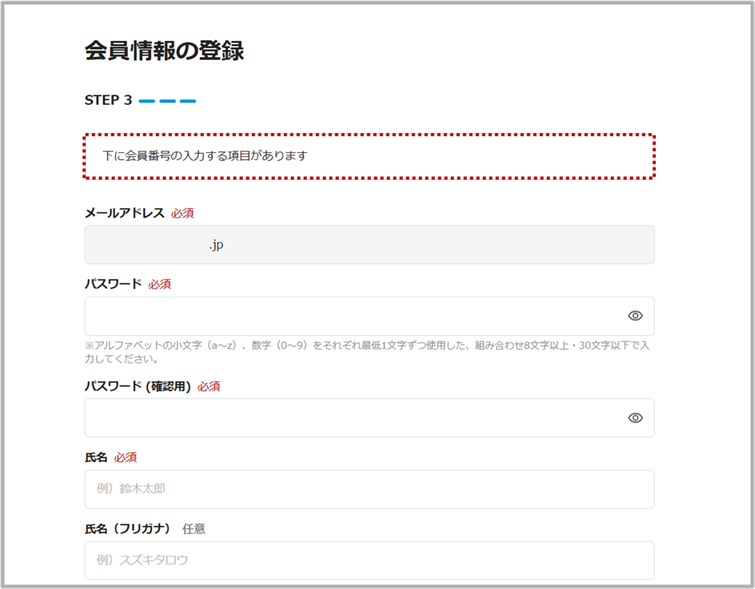The width and height of the screenshot is (755, 589).
Task: Click the メールアドレス label
Action: (125, 213)
